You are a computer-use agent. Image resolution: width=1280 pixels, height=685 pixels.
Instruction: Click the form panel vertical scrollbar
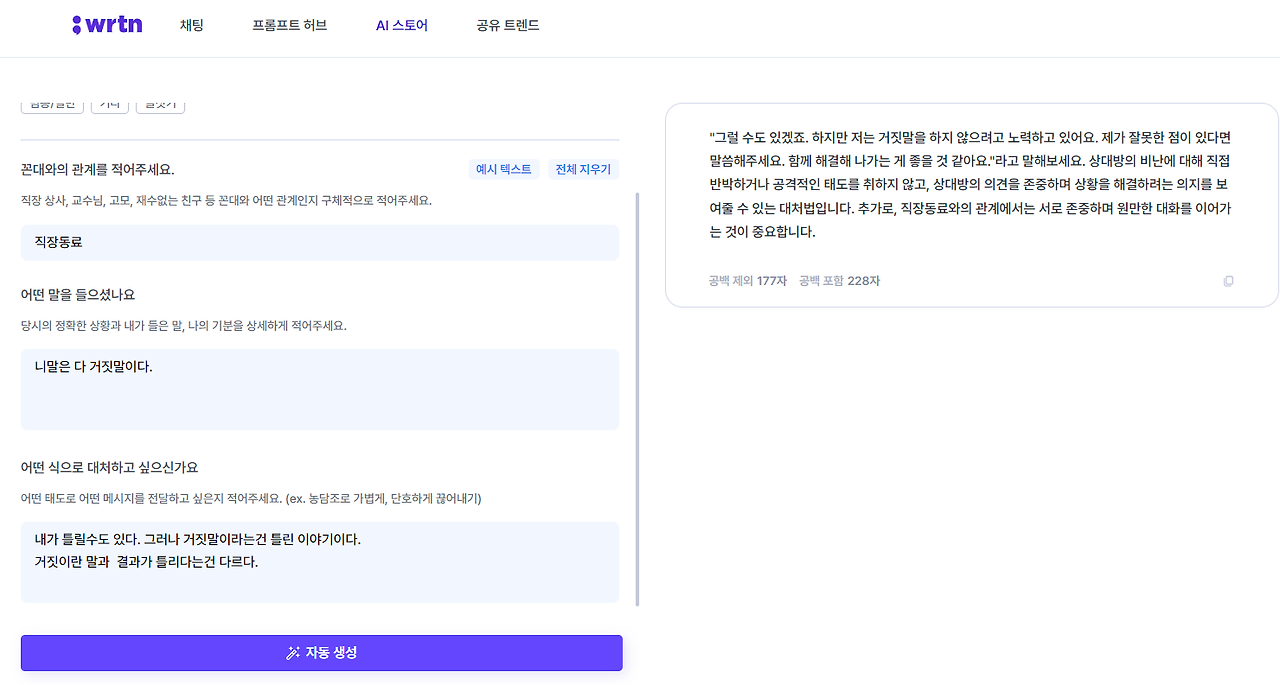pos(638,400)
